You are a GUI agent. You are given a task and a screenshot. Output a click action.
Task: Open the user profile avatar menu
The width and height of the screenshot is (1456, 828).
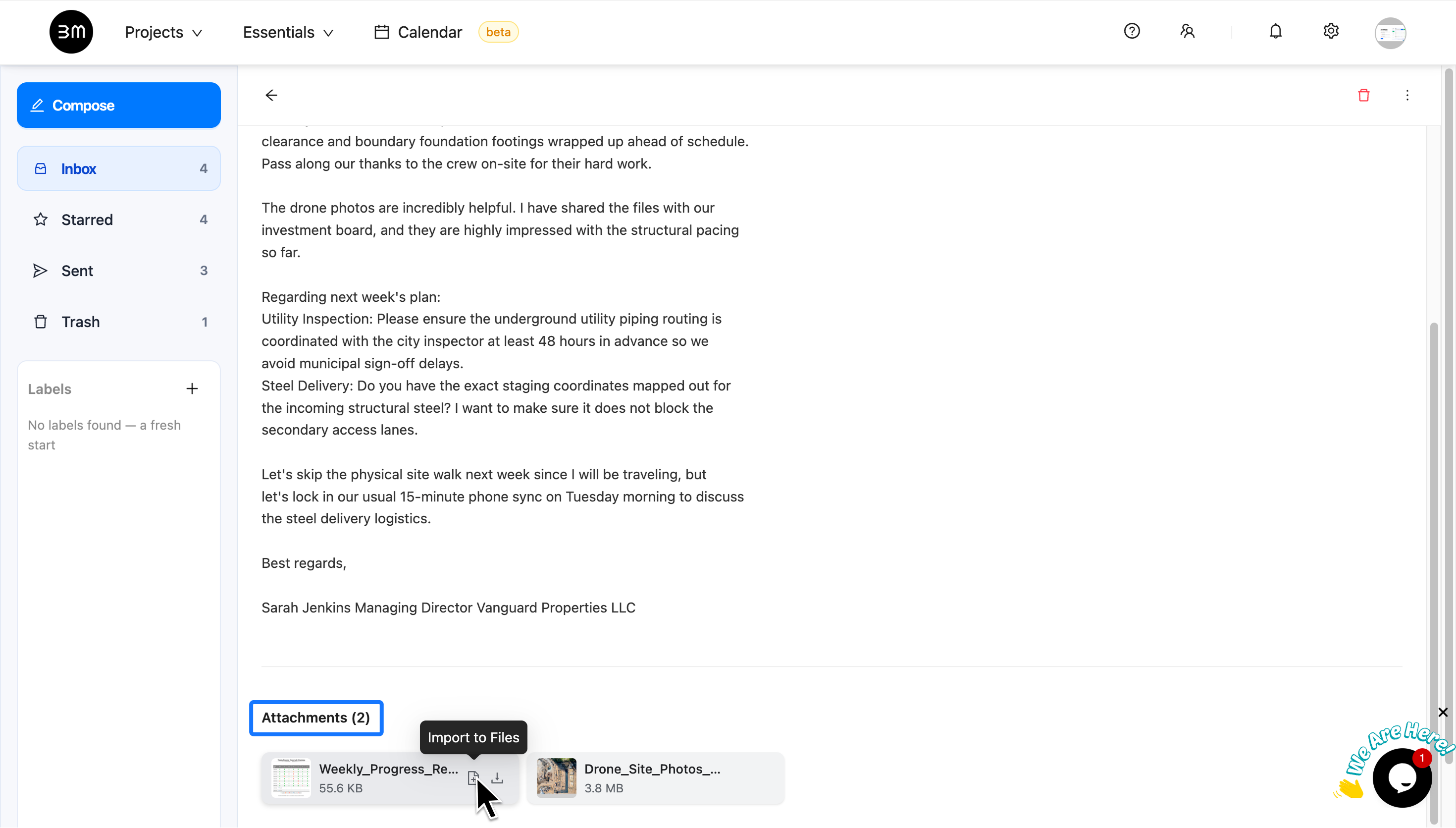1390,32
